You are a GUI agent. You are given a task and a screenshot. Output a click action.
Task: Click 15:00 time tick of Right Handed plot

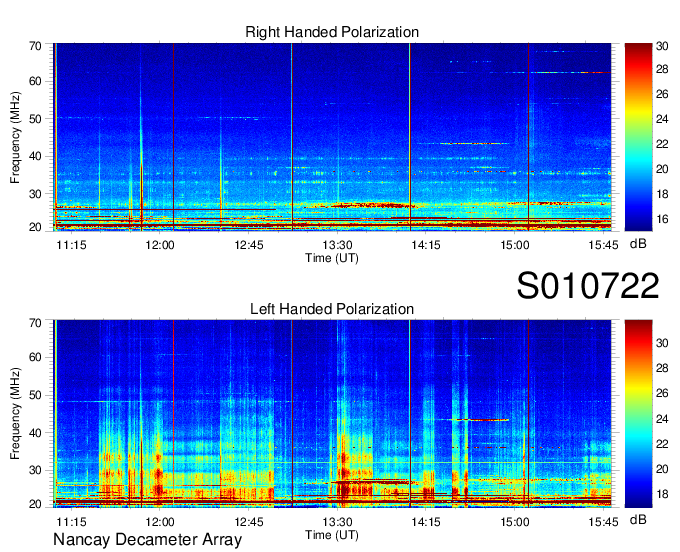coord(515,245)
